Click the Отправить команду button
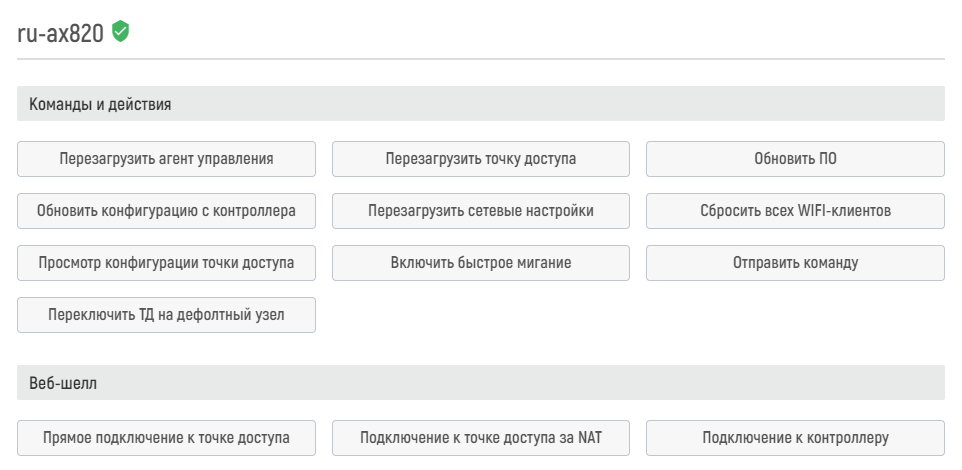Image resolution: width=962 pixels, height=470 pixels. pyautogui.click(x=795, y=263)
